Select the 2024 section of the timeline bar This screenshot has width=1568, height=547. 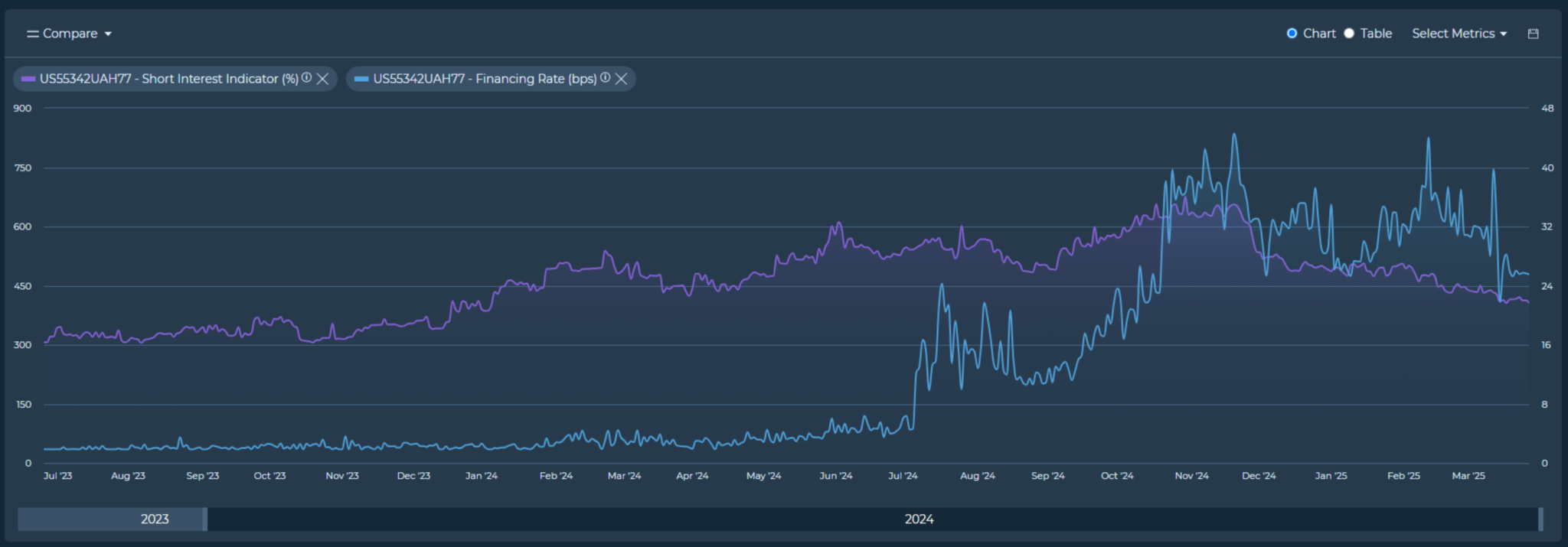tap(919, 519)
